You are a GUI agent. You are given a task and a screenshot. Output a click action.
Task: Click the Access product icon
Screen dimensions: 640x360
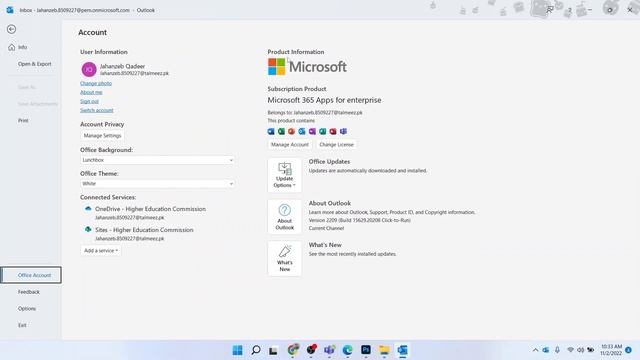[x=333, y=131]
